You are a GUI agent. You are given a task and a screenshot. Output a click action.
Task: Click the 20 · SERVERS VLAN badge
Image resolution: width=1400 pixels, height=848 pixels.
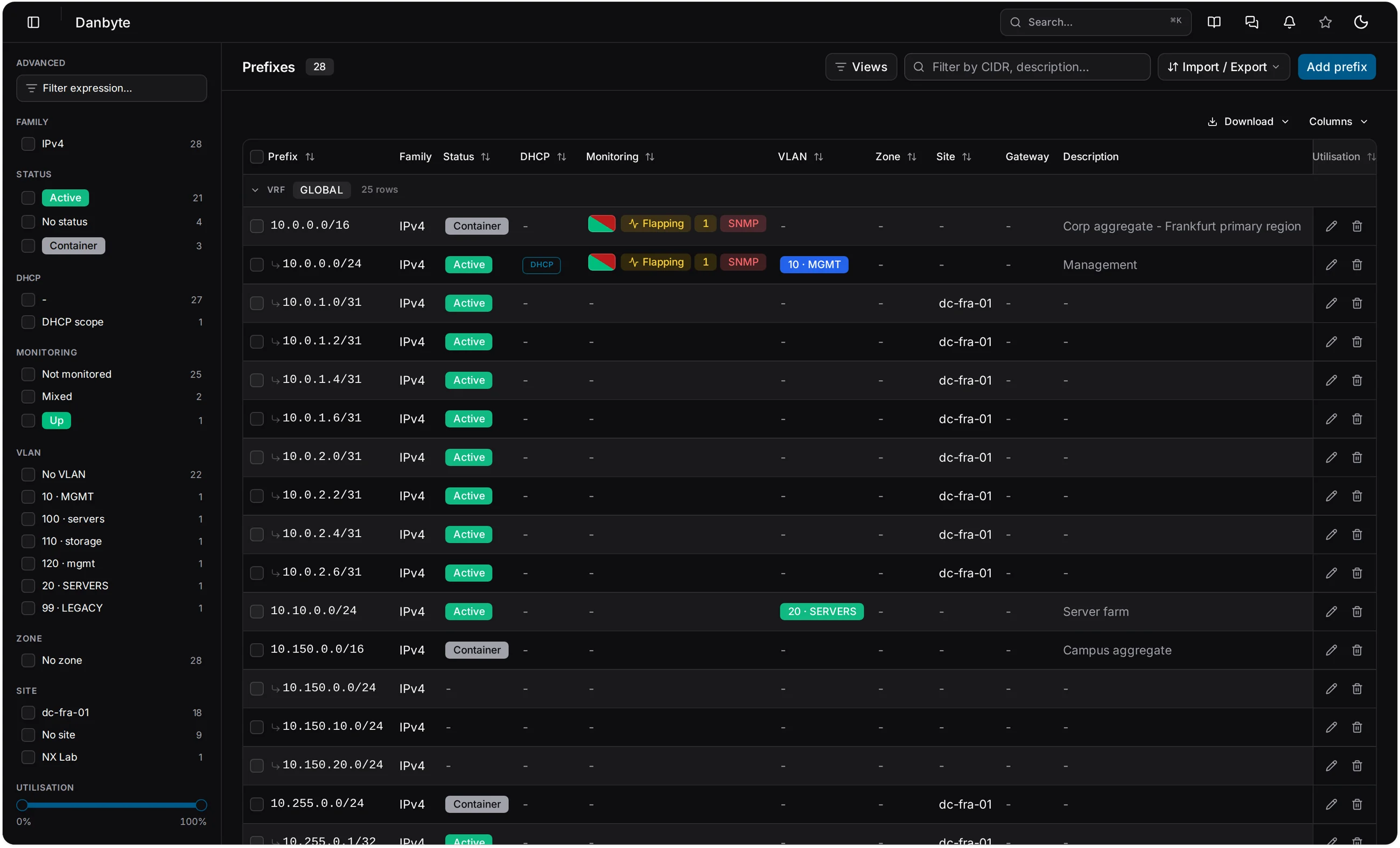click(x=822, y=611)
